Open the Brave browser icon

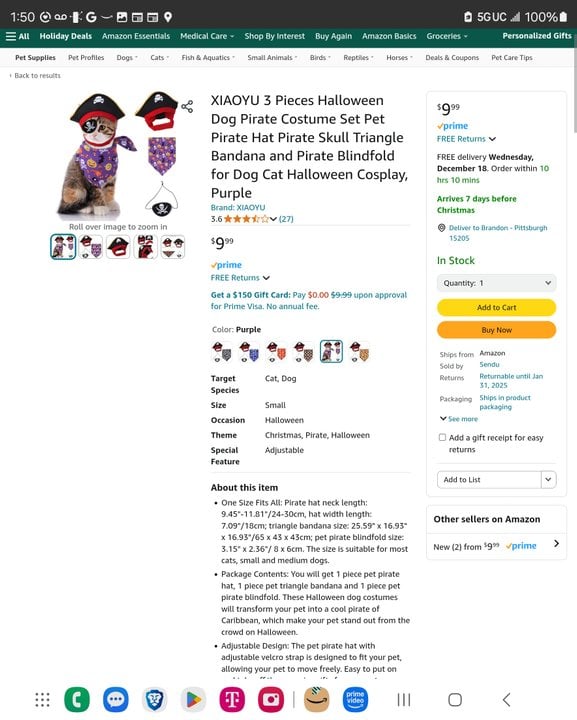[x=154, y=699]
